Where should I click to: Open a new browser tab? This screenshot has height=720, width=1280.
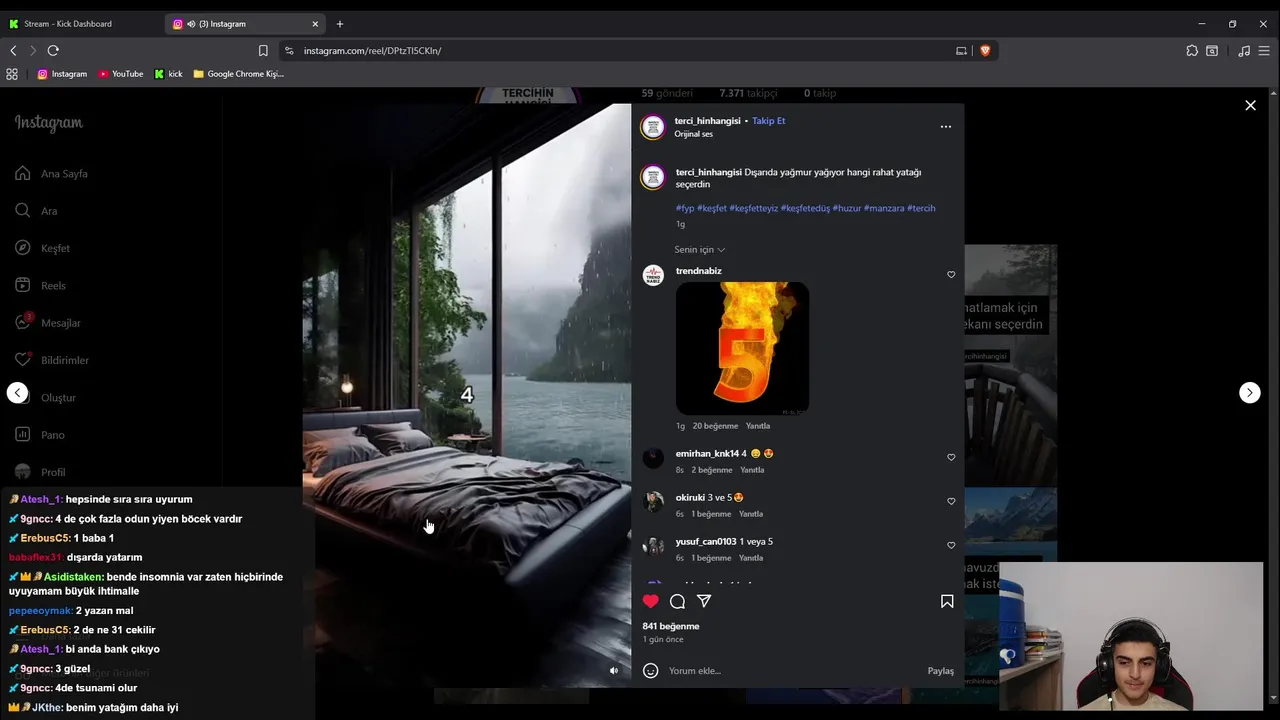click(x=340, y=24)
